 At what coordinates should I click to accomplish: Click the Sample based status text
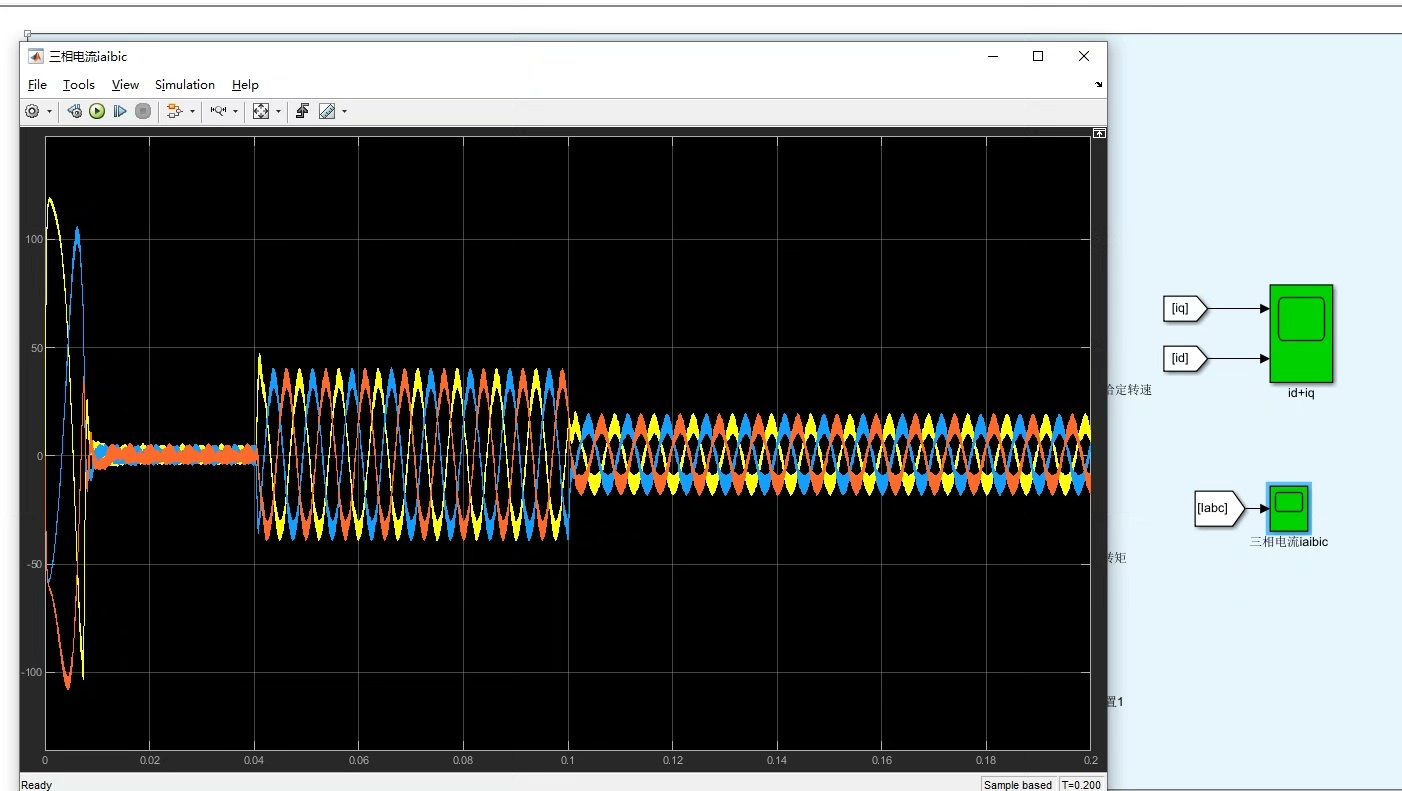click(1018, 785)
